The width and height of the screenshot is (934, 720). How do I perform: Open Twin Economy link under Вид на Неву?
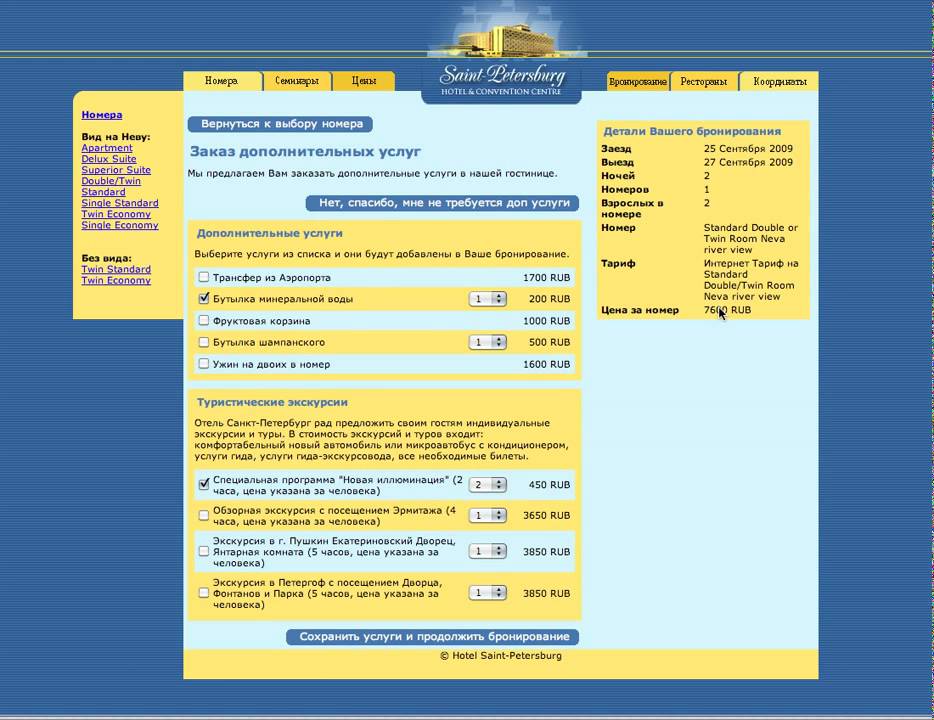pyautogui.click(x=116, y=214)
